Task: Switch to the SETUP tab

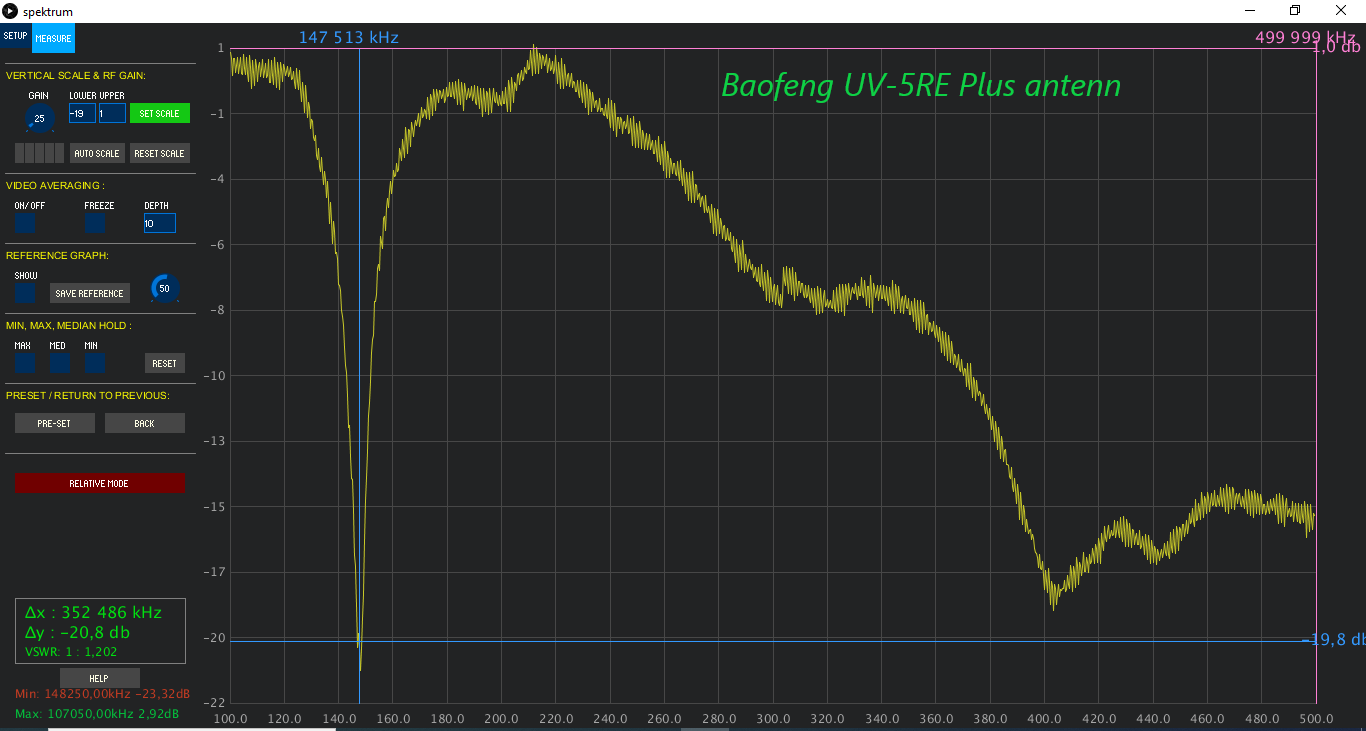Action: click(x=15, y=36)
